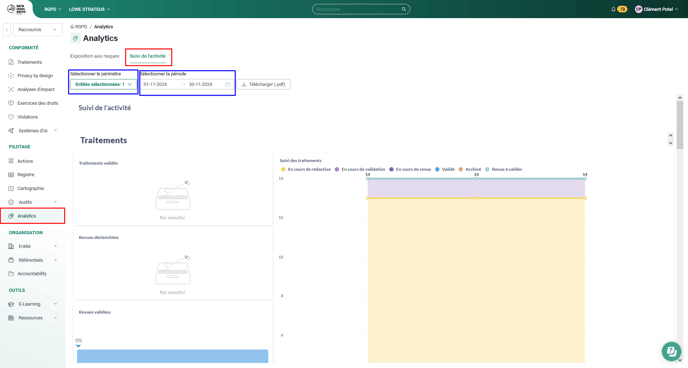Toggle 'En cours de validation' legend series

click(x=360, y=169)
